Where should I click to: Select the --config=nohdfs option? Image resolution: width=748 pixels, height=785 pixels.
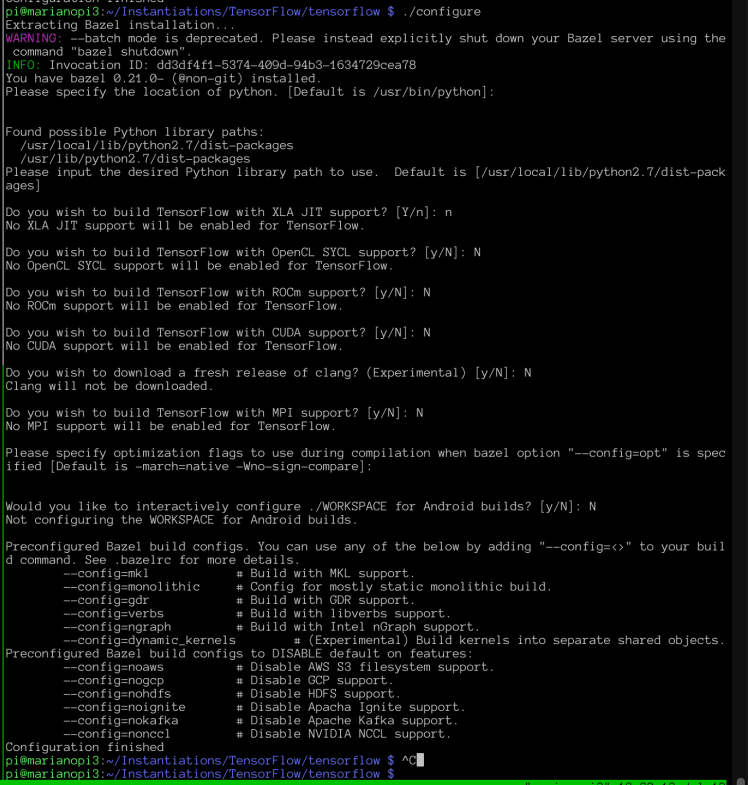point(117,694)
